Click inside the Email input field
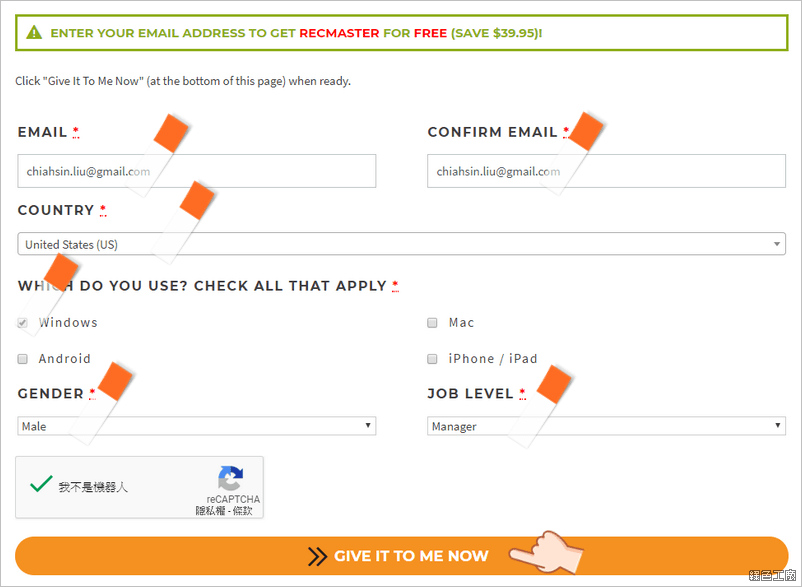Viewport: 802px width, 587px height. coord(197,171)
